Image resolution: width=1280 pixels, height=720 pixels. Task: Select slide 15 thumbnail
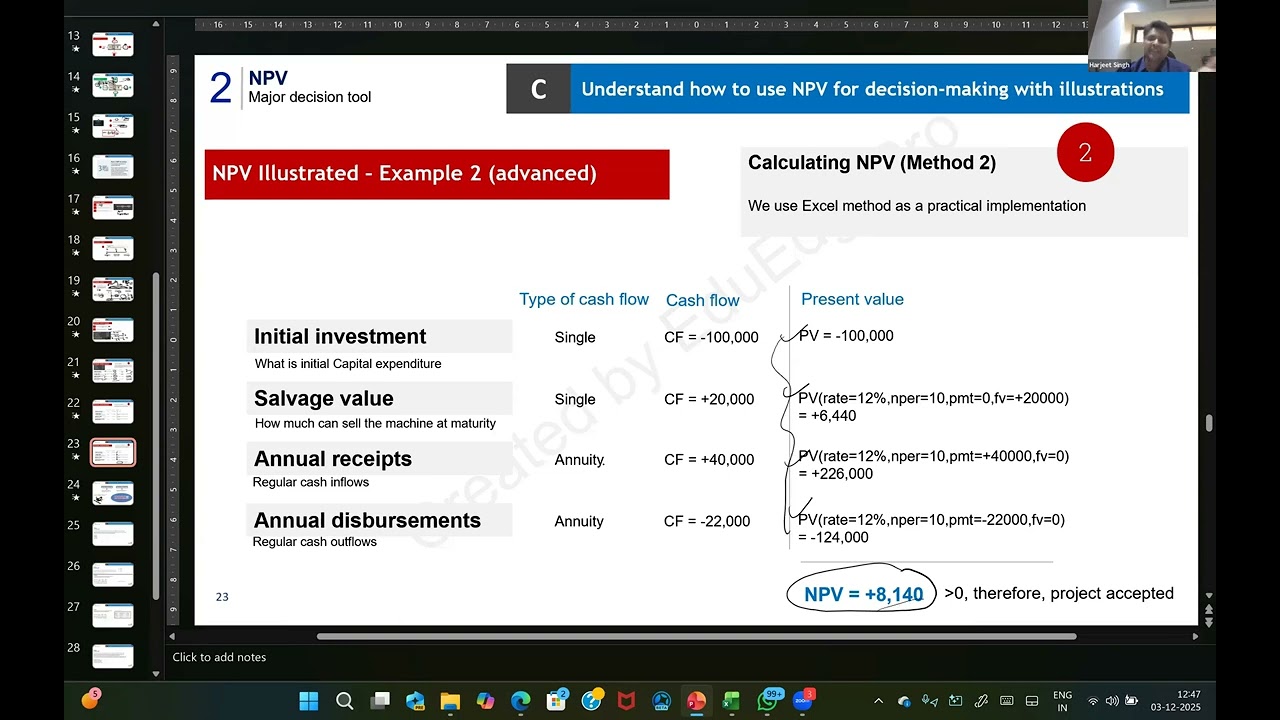113,126
